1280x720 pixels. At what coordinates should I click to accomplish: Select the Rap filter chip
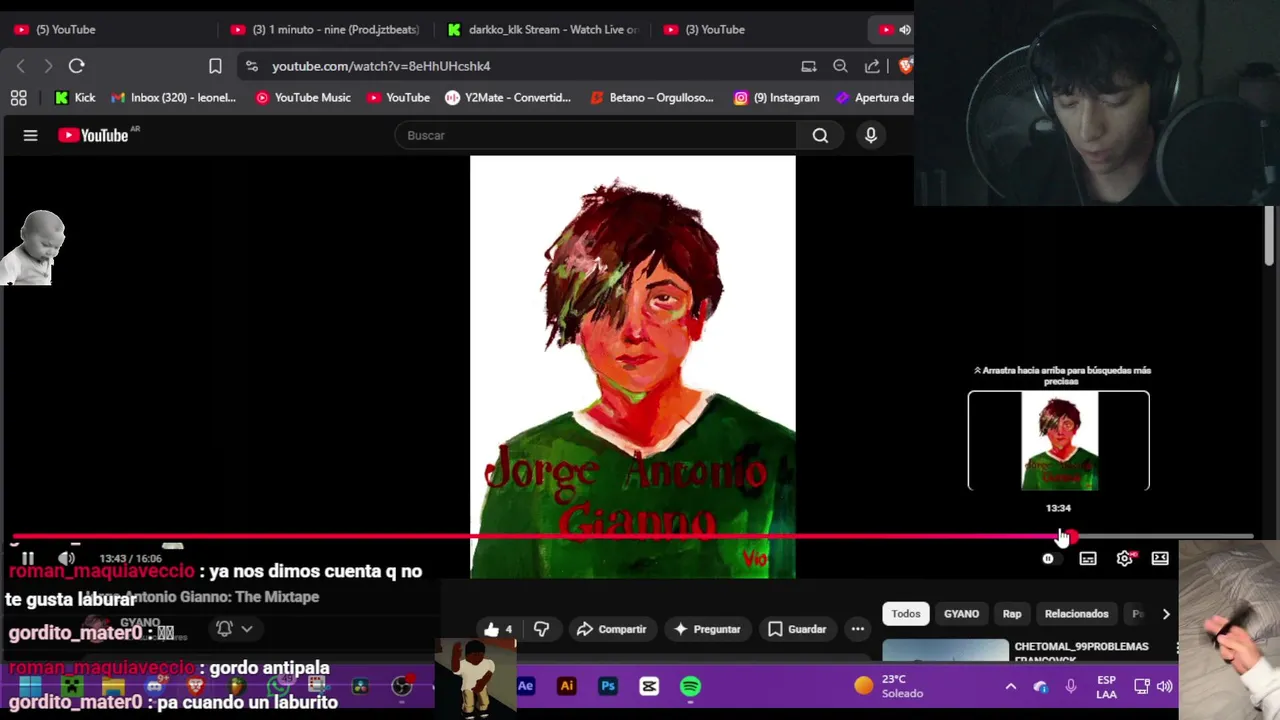coord(1012,614)
